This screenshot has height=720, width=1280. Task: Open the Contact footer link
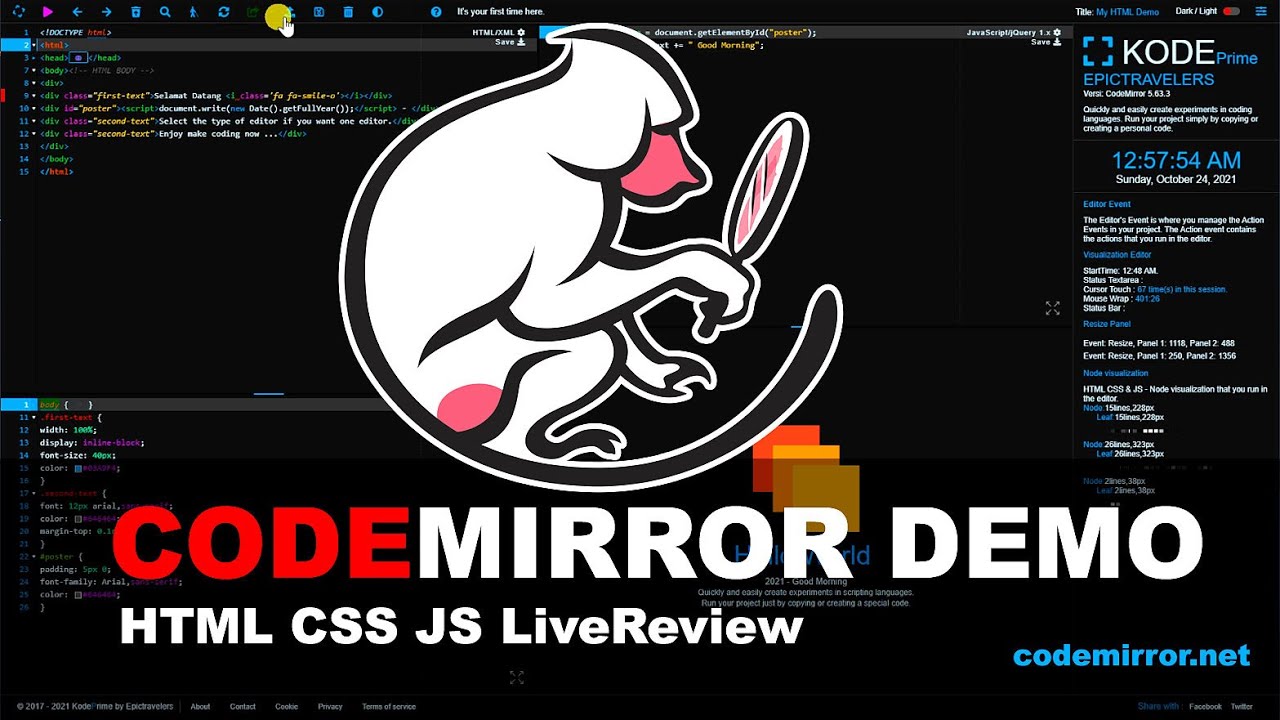(243, 706)
